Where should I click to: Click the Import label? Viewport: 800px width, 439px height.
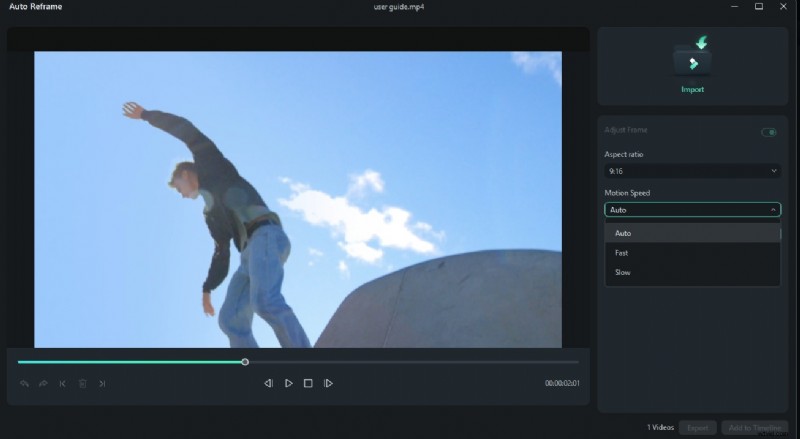pos(692,89)
